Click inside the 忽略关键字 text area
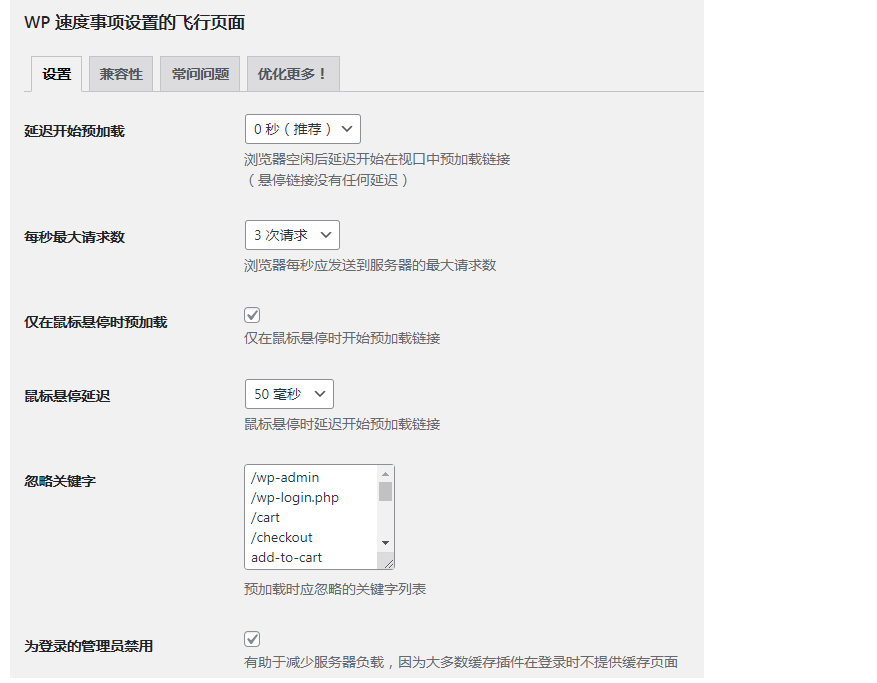Image resolution: width=877 pixels, height=683 pixels. pyautogui.click(x=310, y=517)
